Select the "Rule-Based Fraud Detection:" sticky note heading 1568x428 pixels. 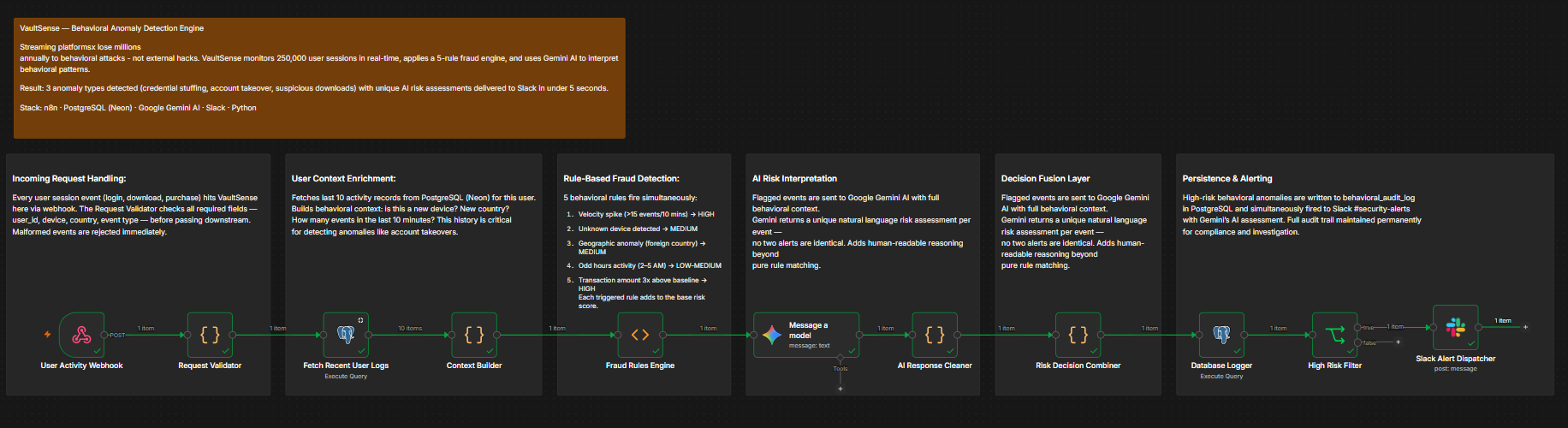[621, 179]
